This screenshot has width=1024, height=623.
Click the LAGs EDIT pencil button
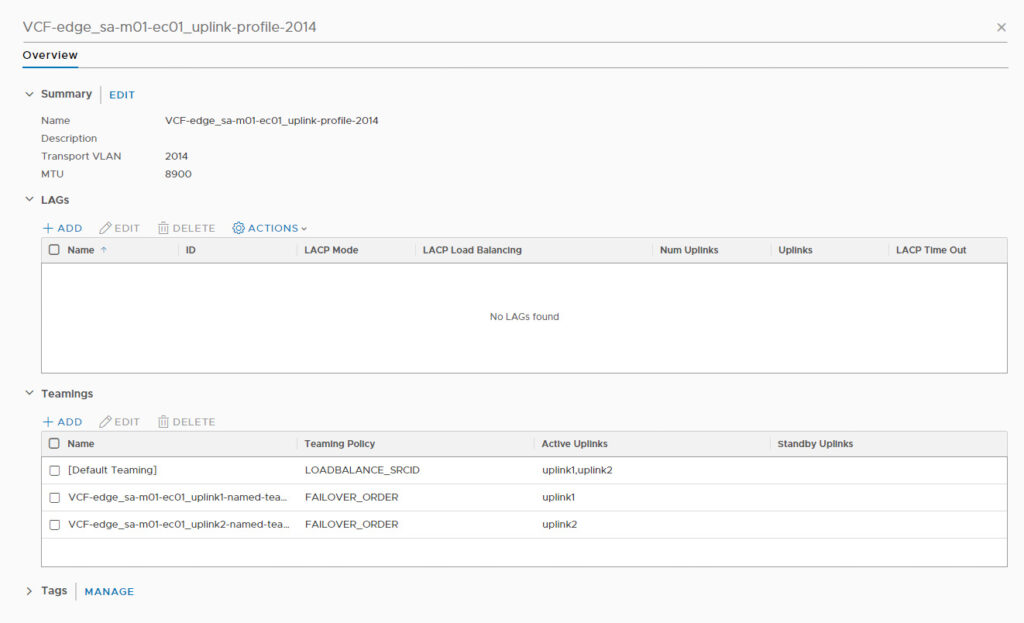(x=120, y=228)
